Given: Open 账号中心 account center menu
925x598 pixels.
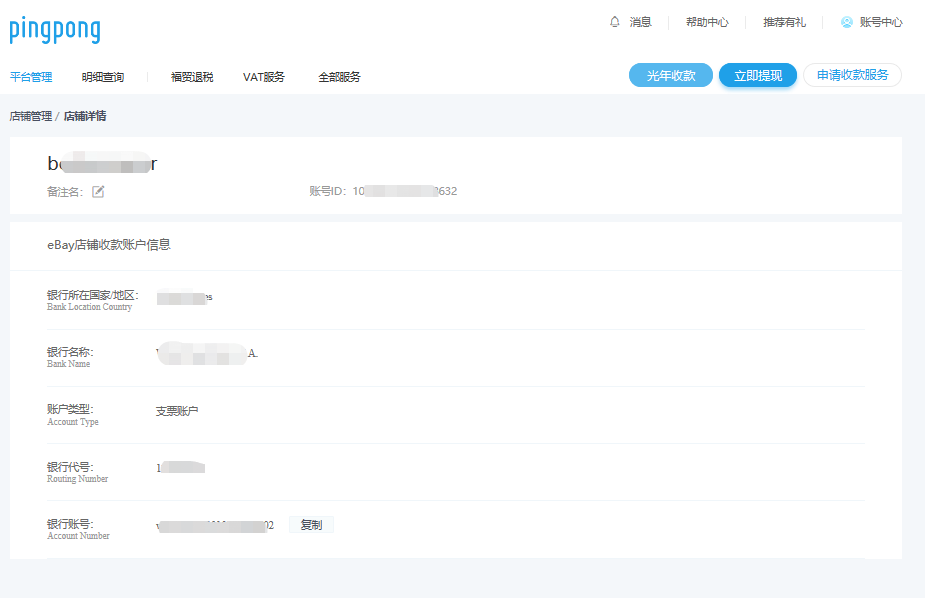Looking at the screenshot, I should click(x=880, y=22).
